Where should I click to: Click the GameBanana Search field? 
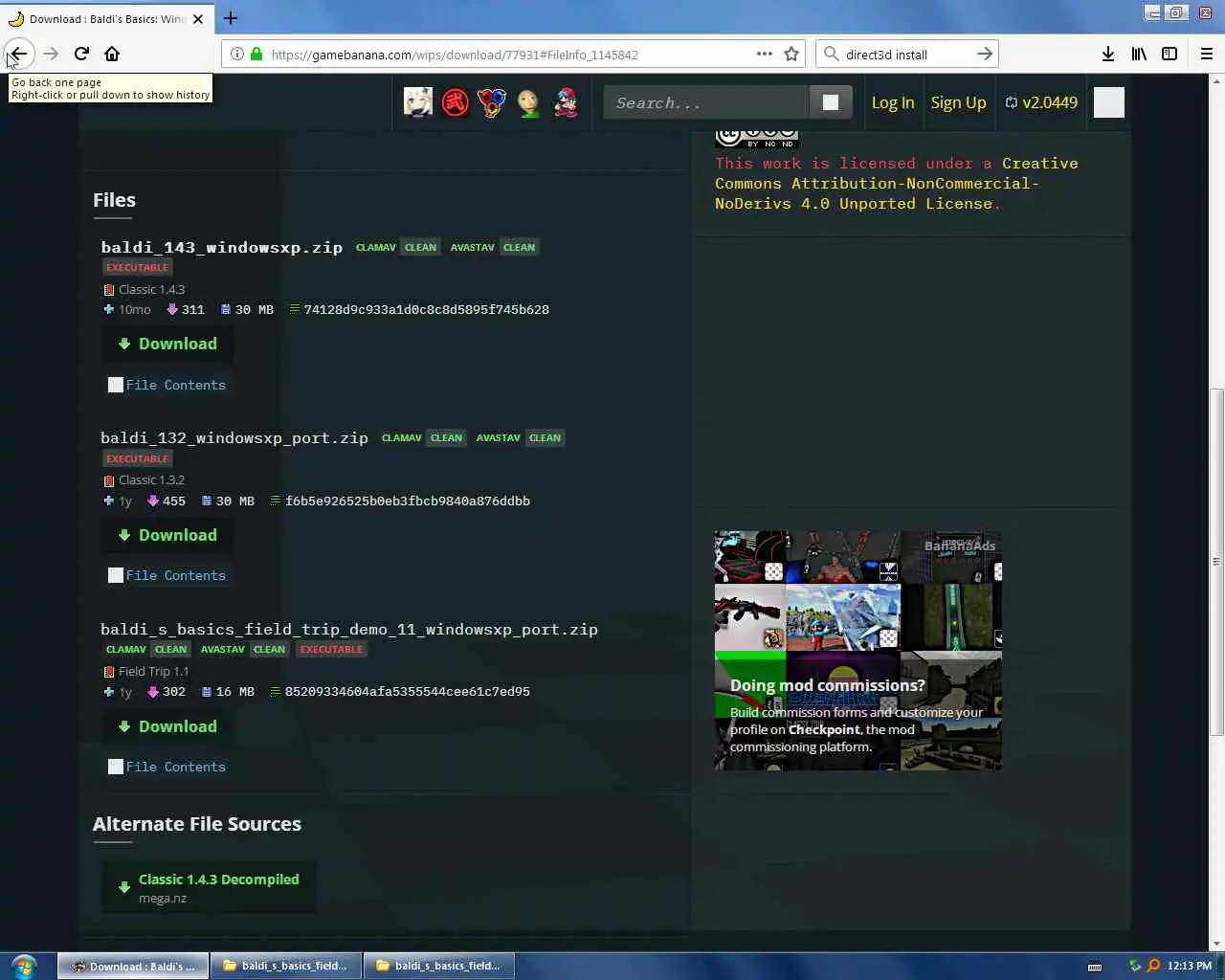(706, 102)
